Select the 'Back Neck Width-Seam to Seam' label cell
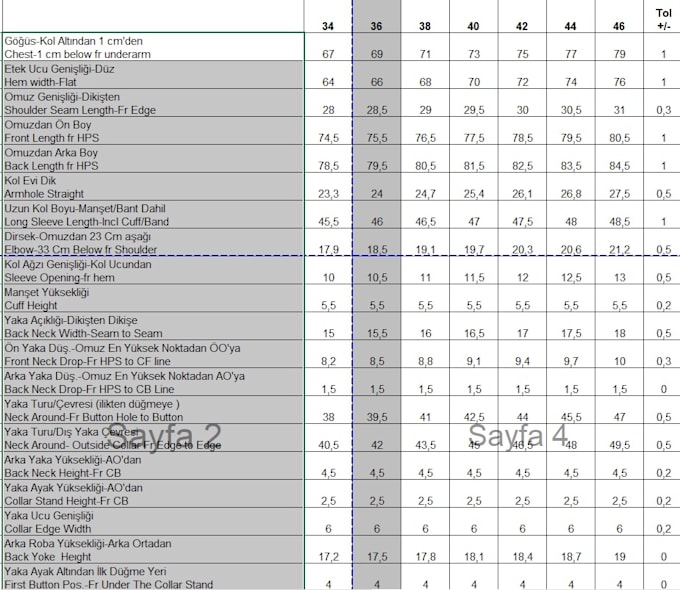The height and width of the screenshot is (590, 680). tap(153, 326)
